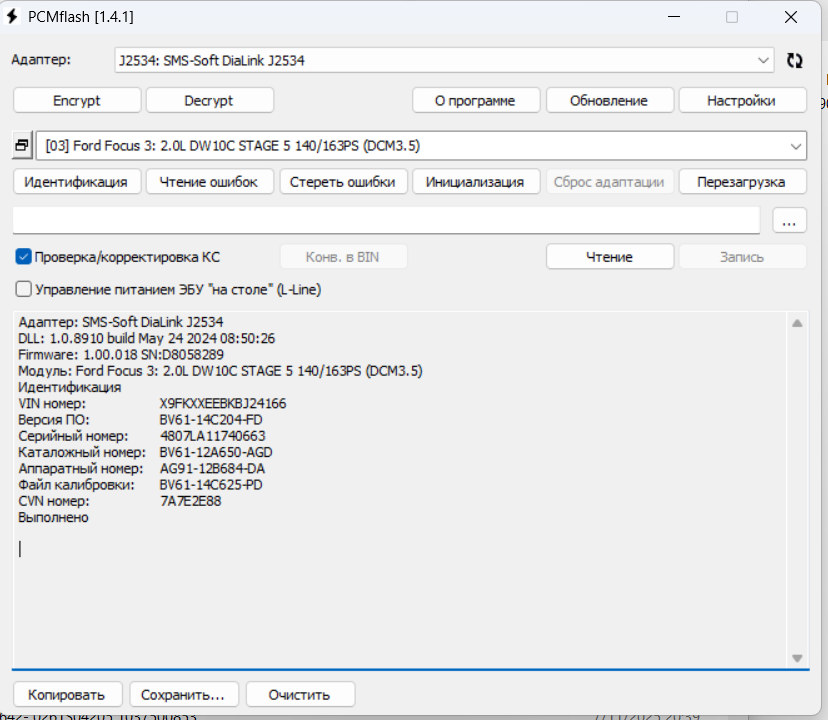The image size is (828, 720).
Task: Click the log scrollbar down arrow
Action: click(797, 658)
